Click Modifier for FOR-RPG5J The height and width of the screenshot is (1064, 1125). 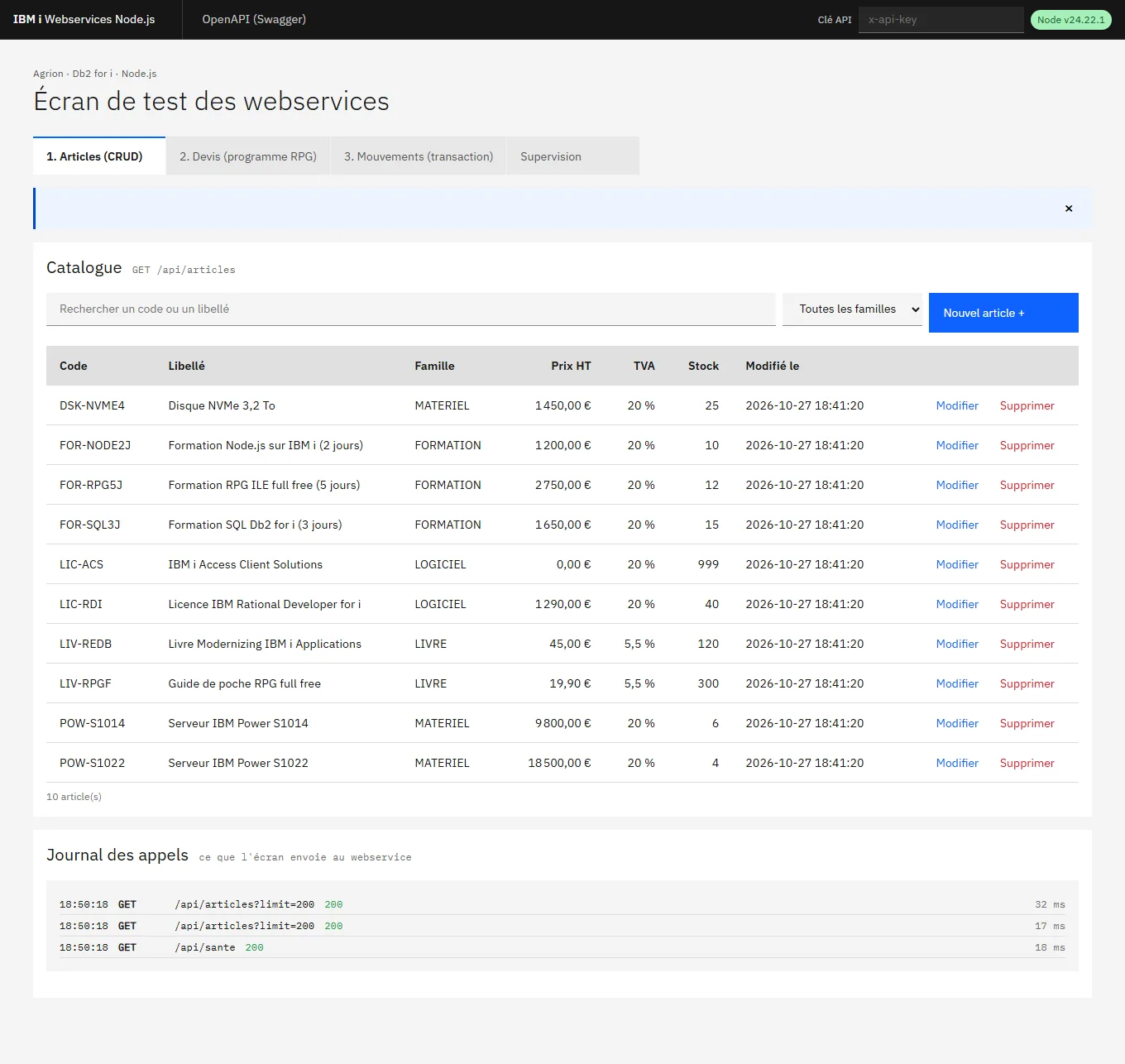pyautogui.click(x=957, y=485)
